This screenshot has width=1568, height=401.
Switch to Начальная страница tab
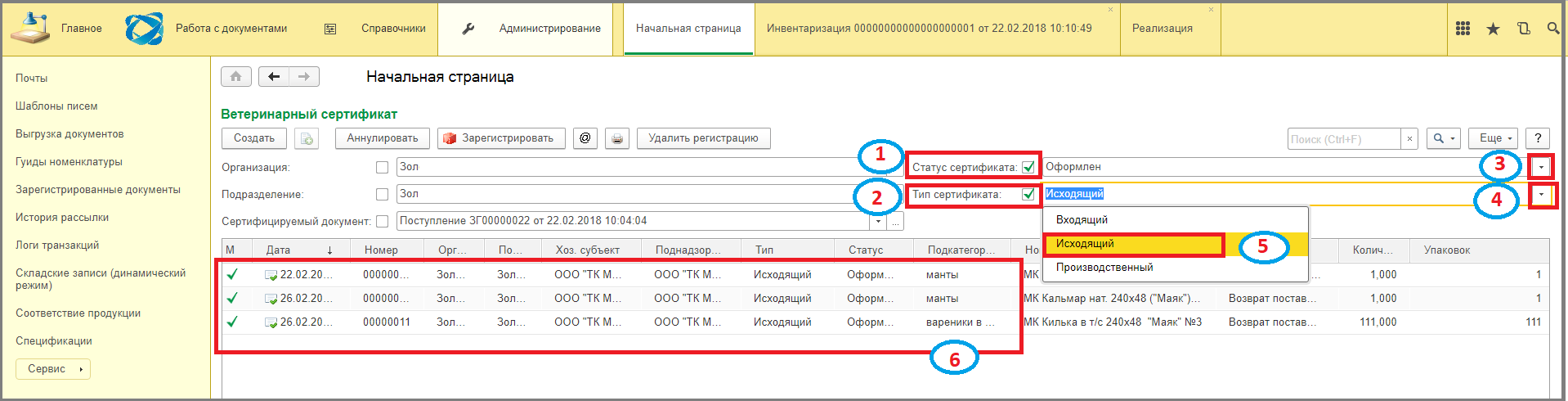coord(688,29)
